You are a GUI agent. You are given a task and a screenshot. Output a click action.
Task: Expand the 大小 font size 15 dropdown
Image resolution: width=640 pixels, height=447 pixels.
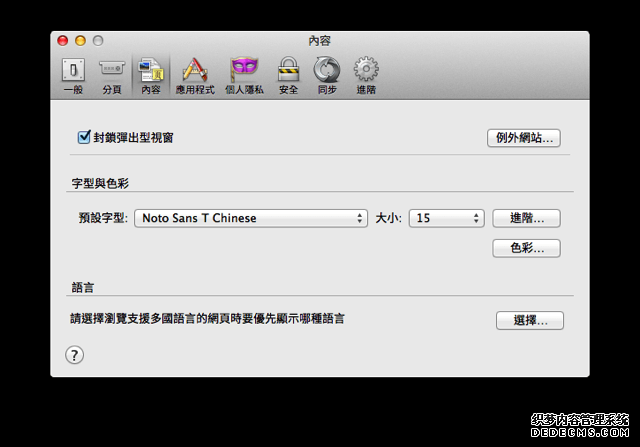point(447,218)
